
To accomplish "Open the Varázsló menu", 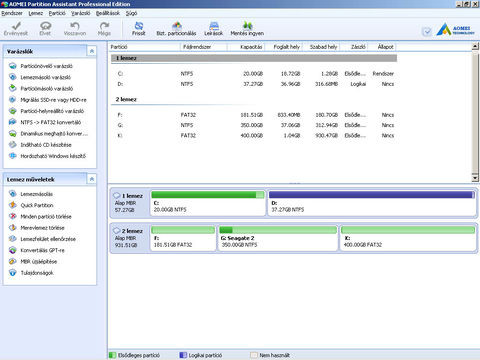I will point(81,13).
